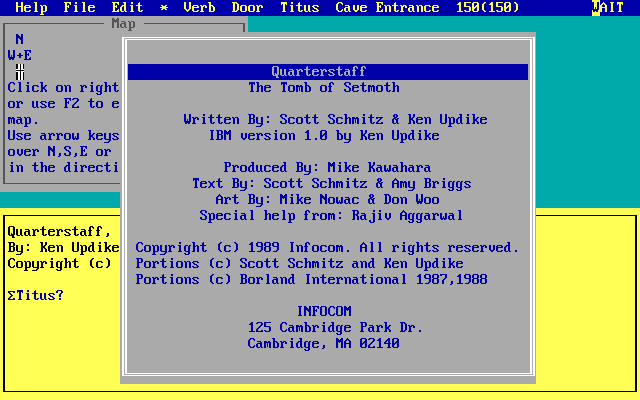Click 'Text By: Scott Schmitz & Amy Briggs'
Screen dimensions: 640x400
[x=332, y=183]
